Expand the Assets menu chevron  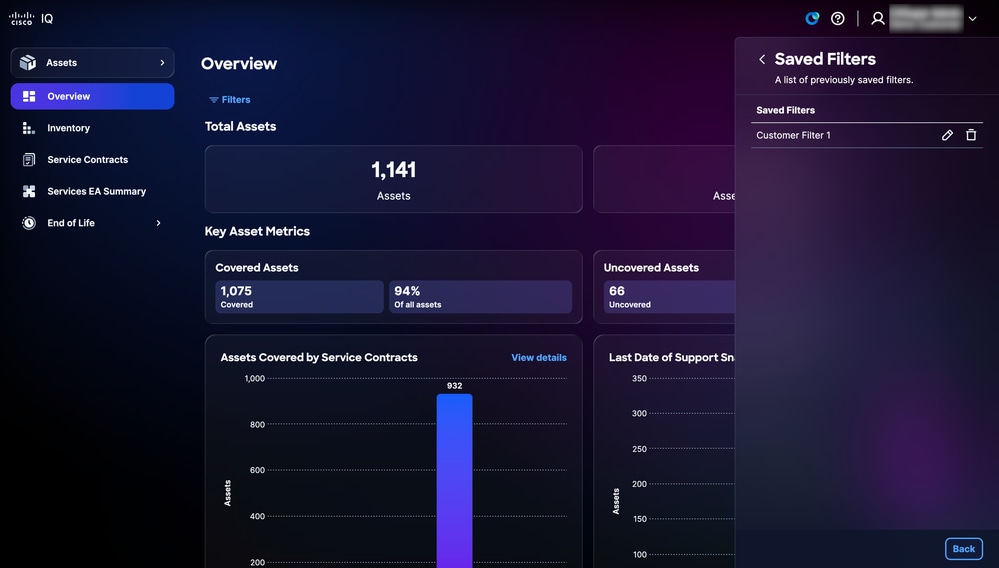click(x=162, y=62)
